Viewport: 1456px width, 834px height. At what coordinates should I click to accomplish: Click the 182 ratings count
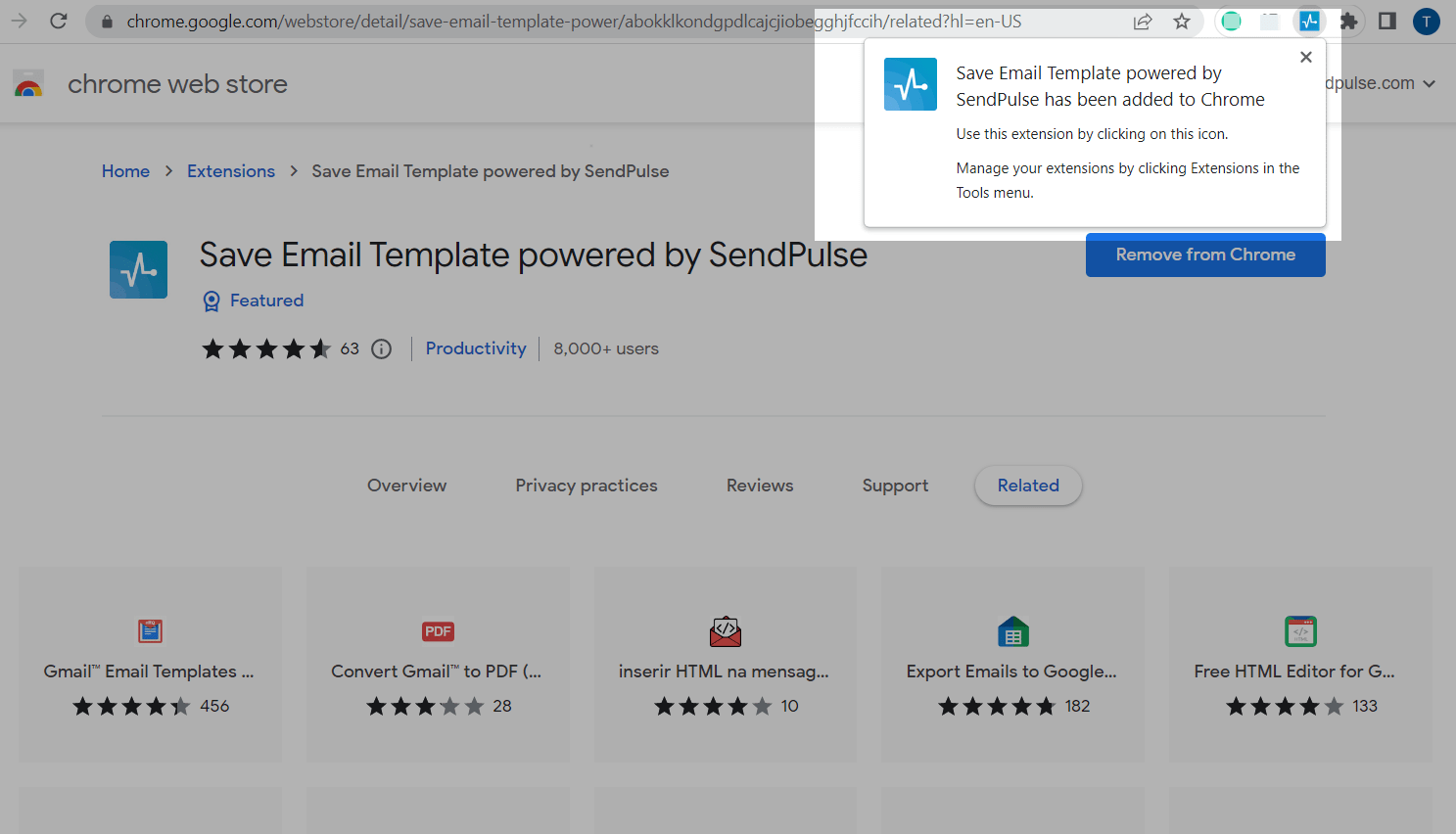[1077, 706]
